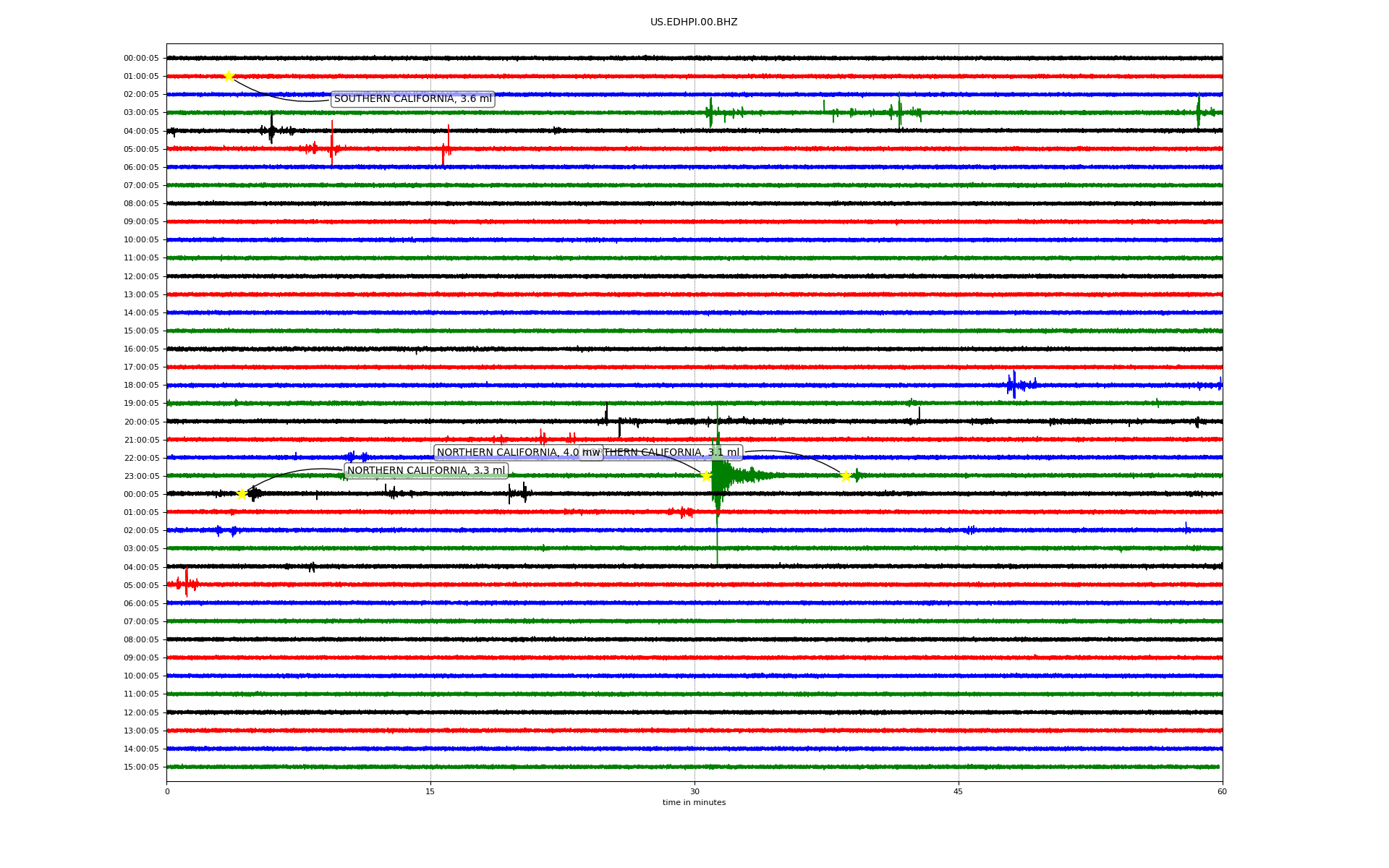Click the 60 tick on the x-axis
The height and width of the screenshot is (868, 1389).
tap(1221, 791)
